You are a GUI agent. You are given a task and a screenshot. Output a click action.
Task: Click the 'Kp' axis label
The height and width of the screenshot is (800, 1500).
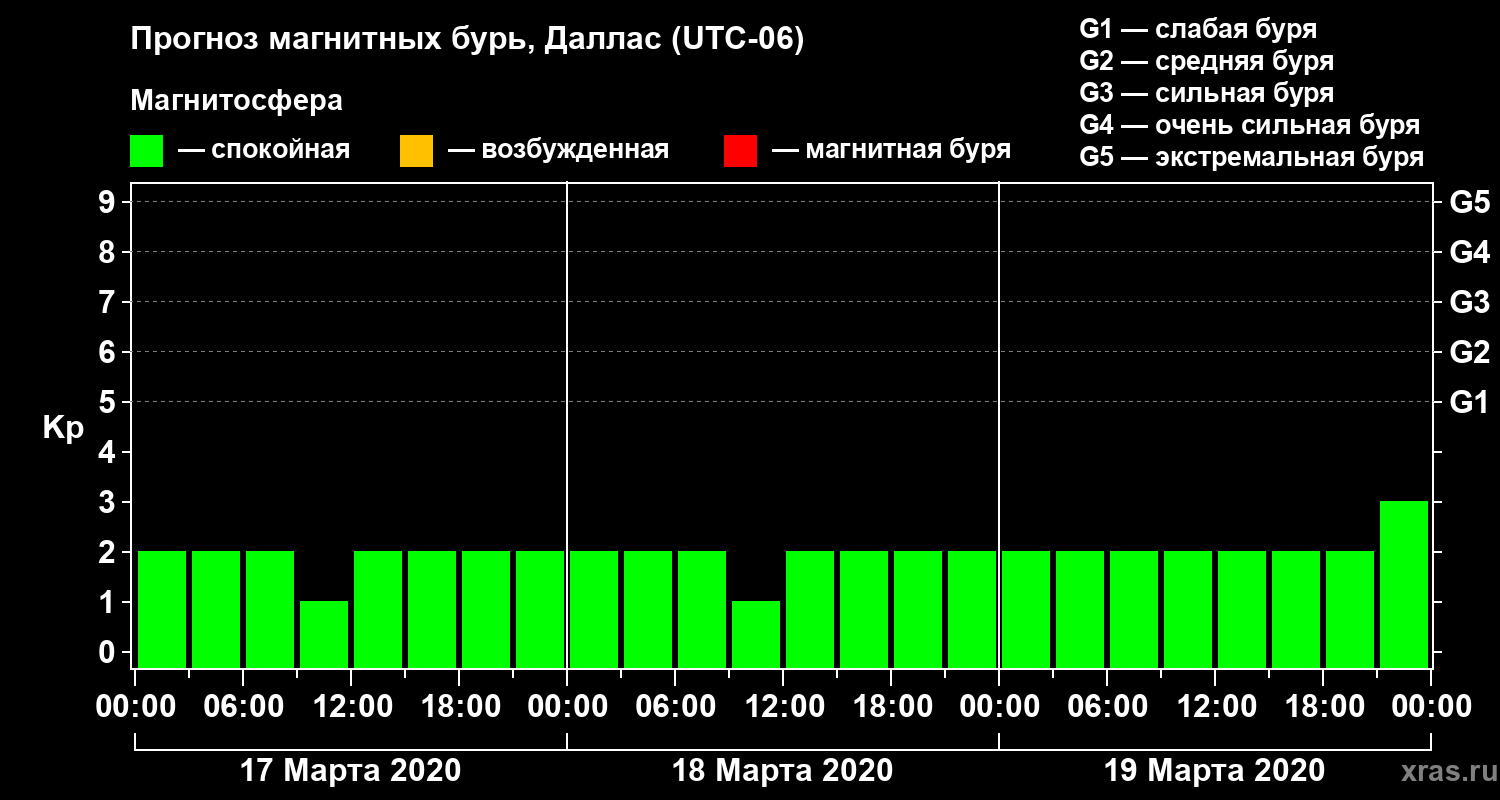[x=63, y=428]
